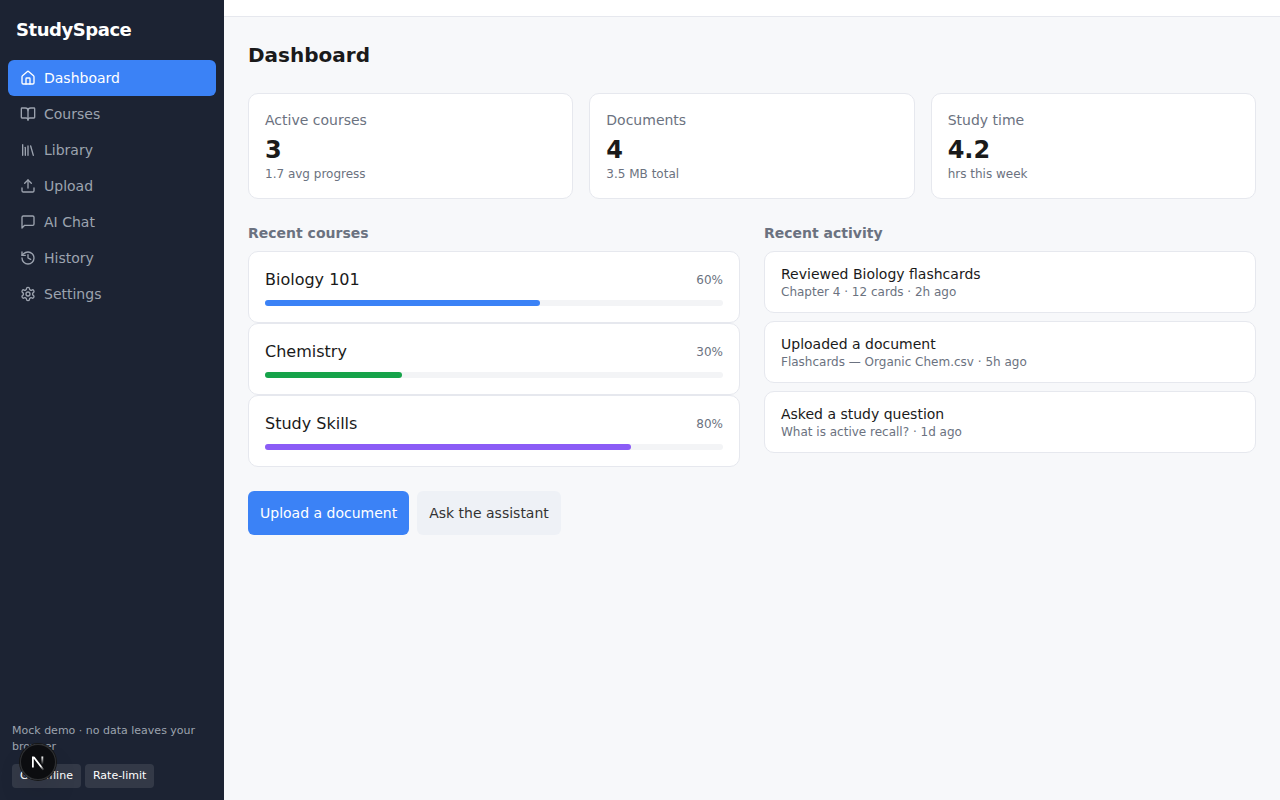1280x800 pixels.
Task: Open the Documents stat card
Action: [x=752, y=146]
